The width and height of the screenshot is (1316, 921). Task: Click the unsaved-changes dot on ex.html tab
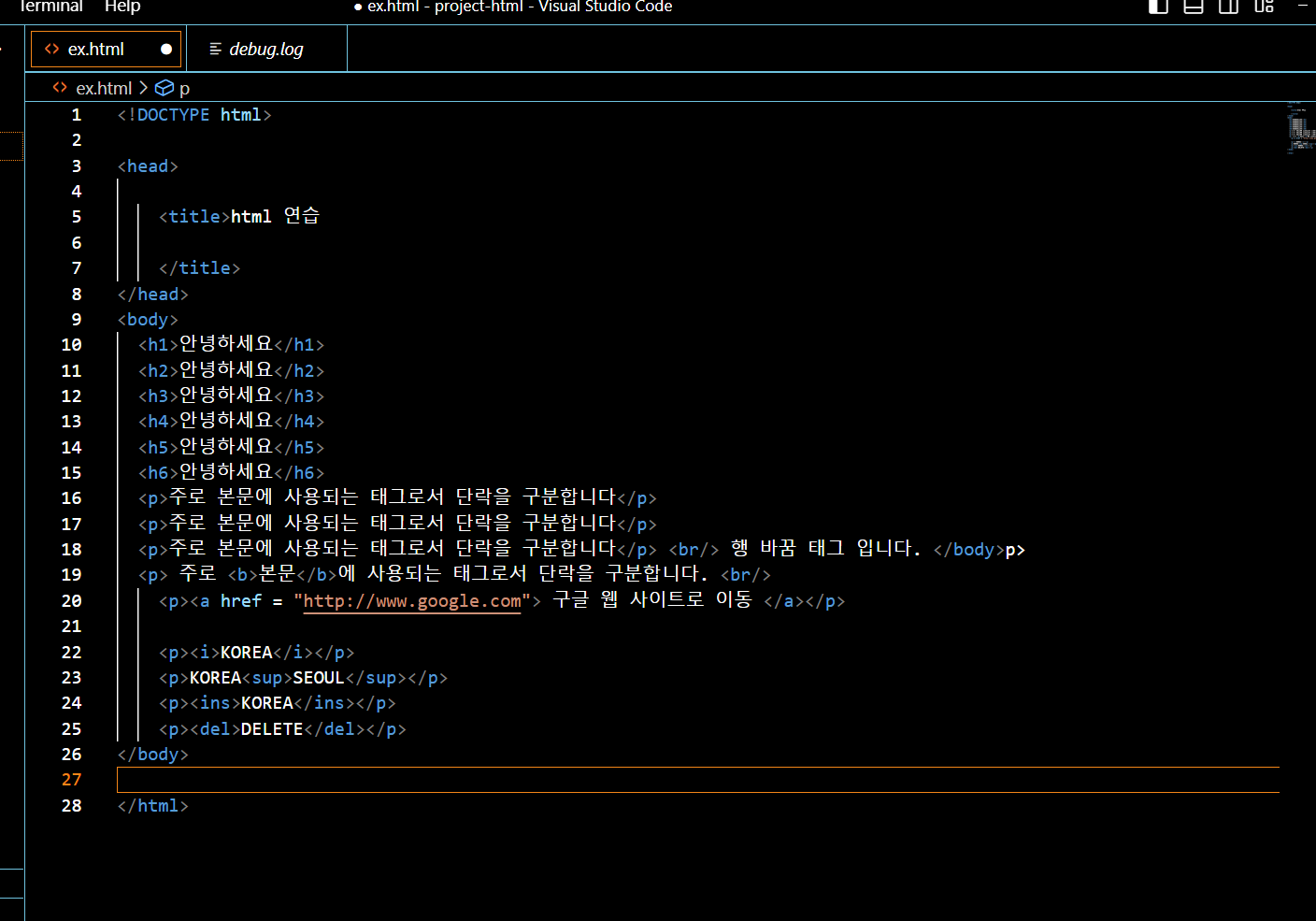coord(166,49)
